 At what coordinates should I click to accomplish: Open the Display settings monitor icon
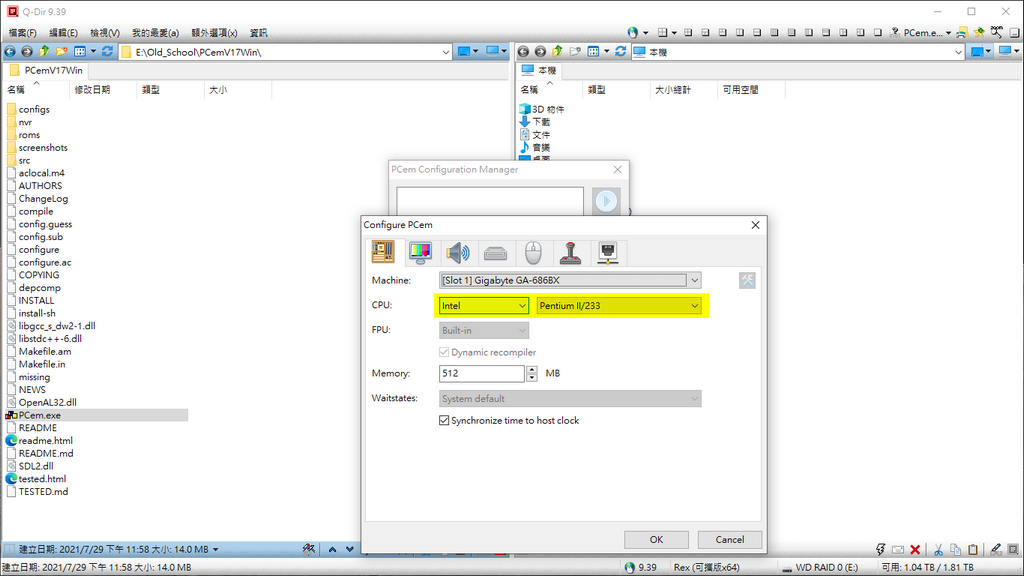(x=420, y=252)
